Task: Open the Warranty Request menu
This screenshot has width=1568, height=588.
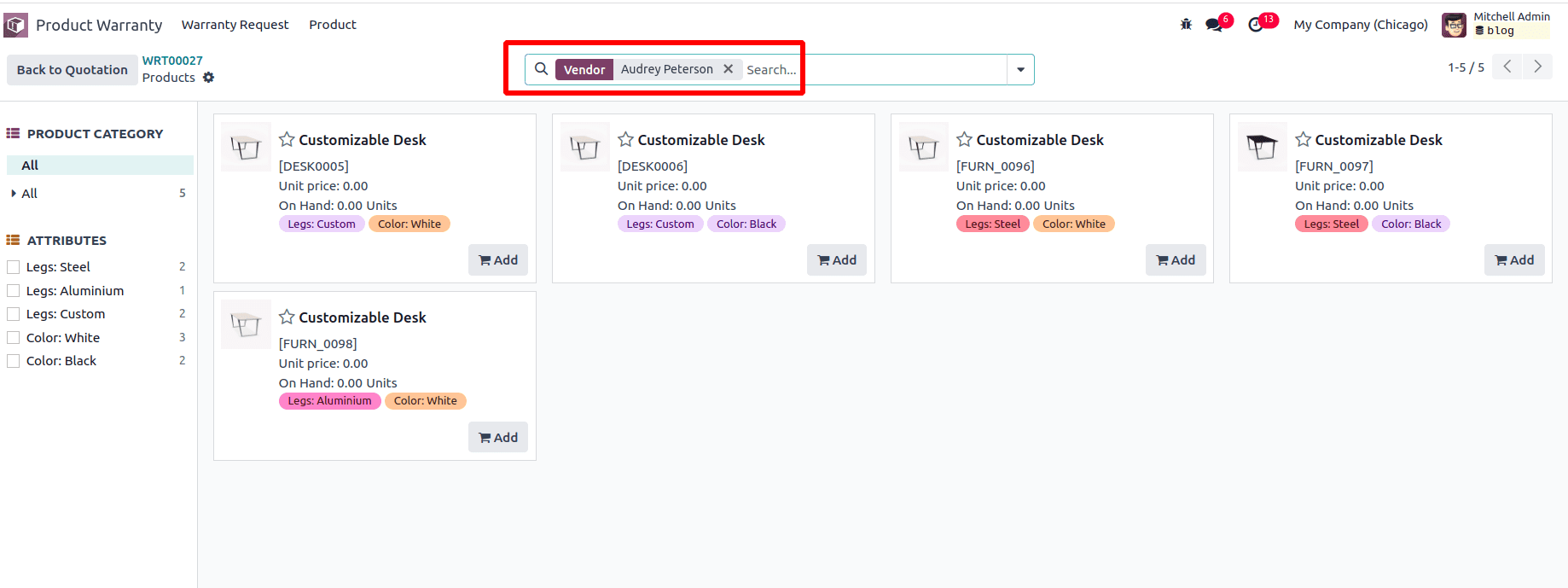Action: point(235,25)
